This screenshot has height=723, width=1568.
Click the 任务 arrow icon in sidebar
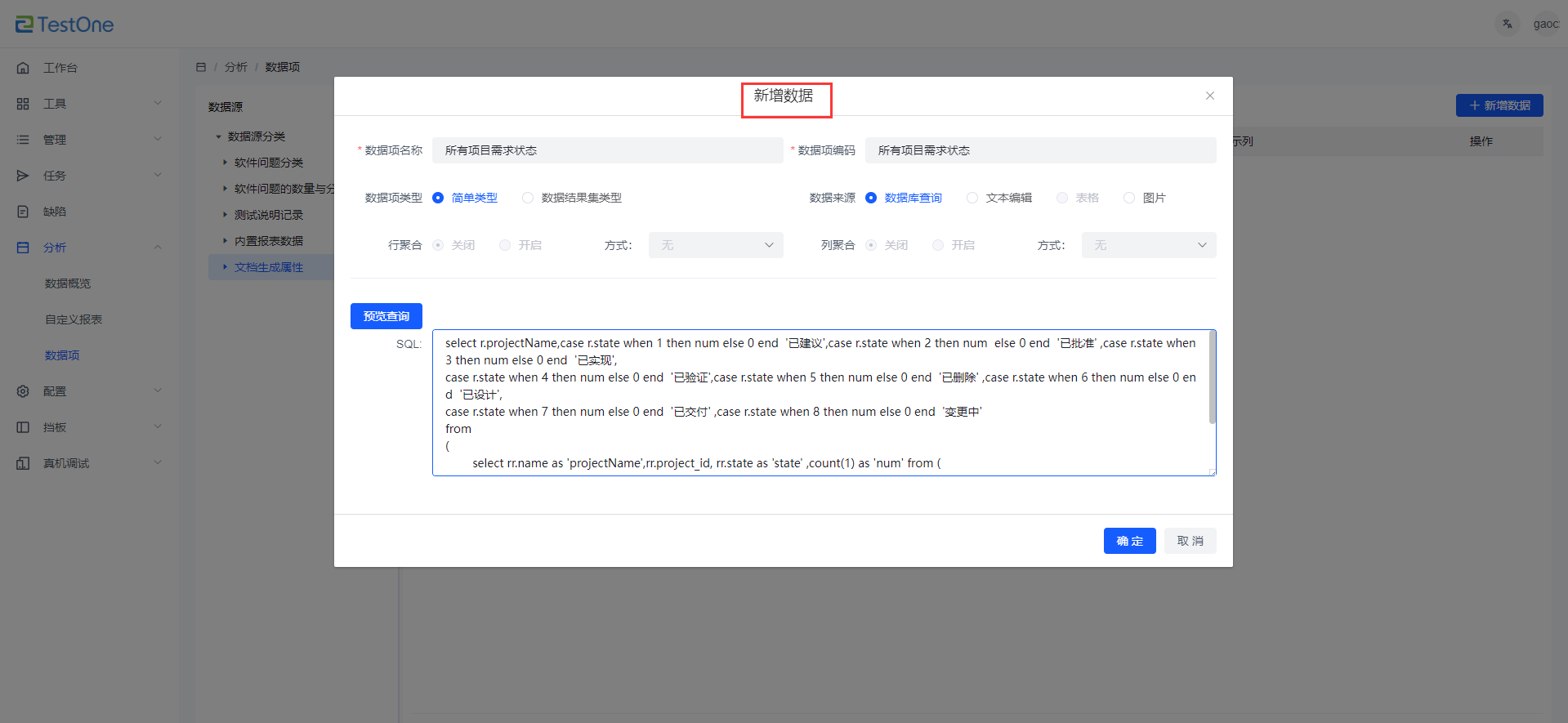coord(23,176)
